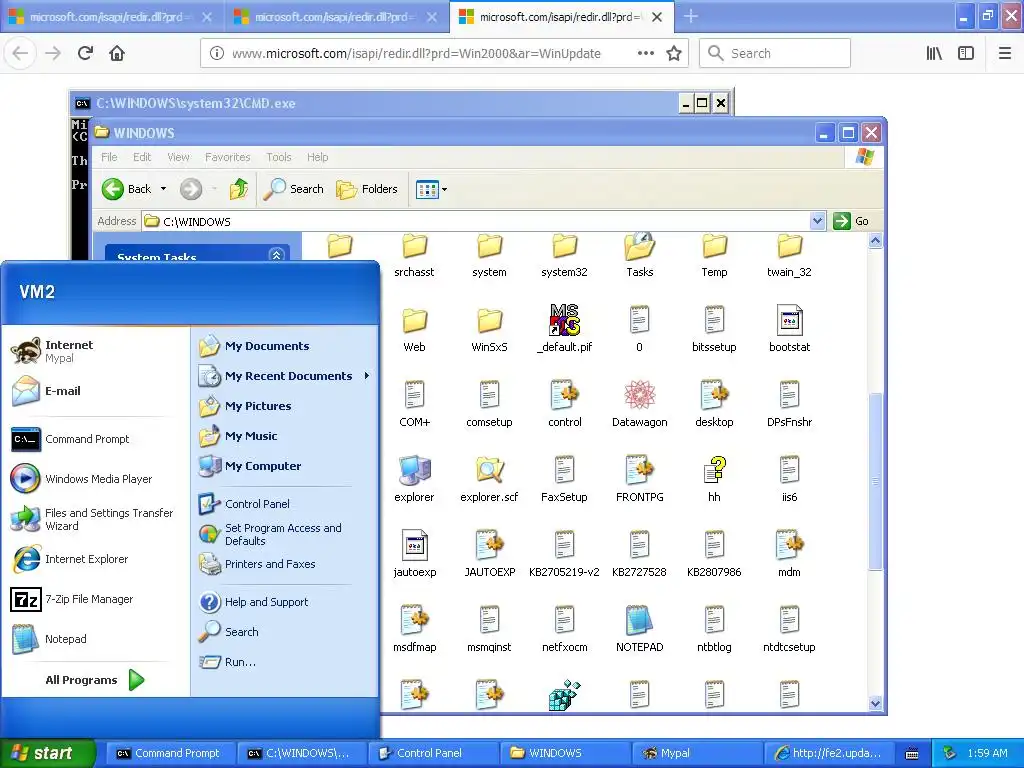Viewport: 1024px width, 768px height.
Task: Select the explorer application icon
Action: pyautogui.click(x=414, y=479)
